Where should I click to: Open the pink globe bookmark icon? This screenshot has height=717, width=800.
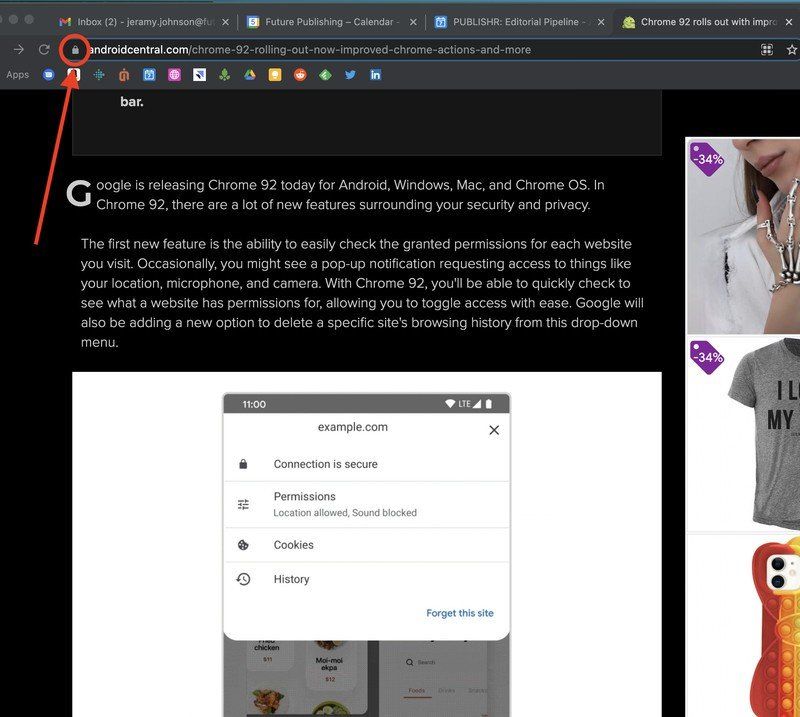point(173,74)
